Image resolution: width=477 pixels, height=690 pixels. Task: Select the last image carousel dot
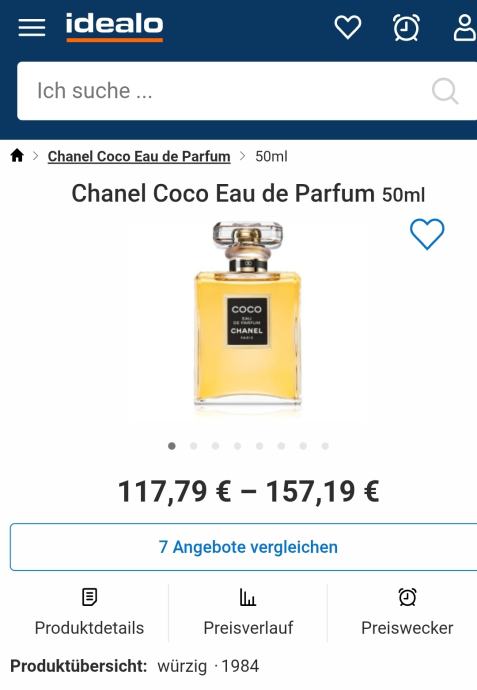point(325,446)
